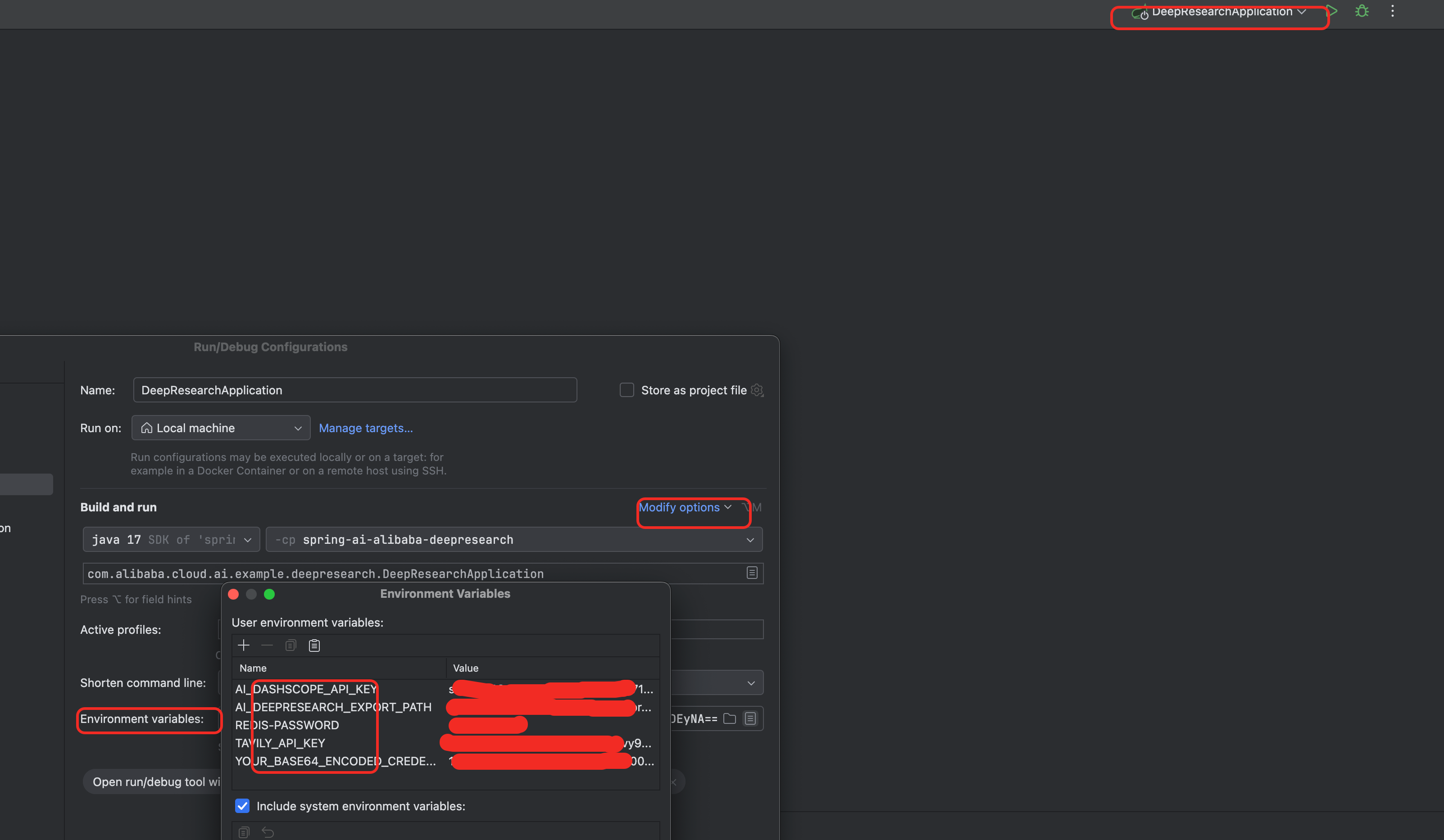Edit the Name field containing DeepResearchApplication

355,390
